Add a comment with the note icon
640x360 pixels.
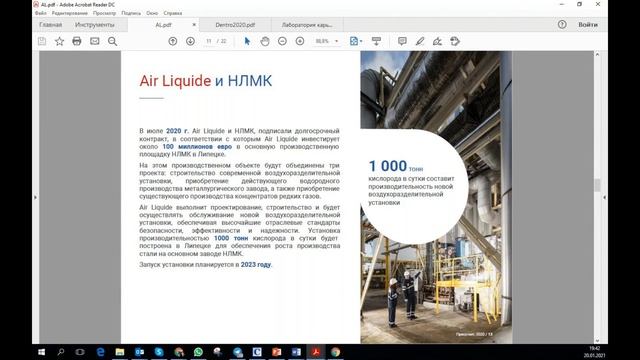click(x=402, y=41)
